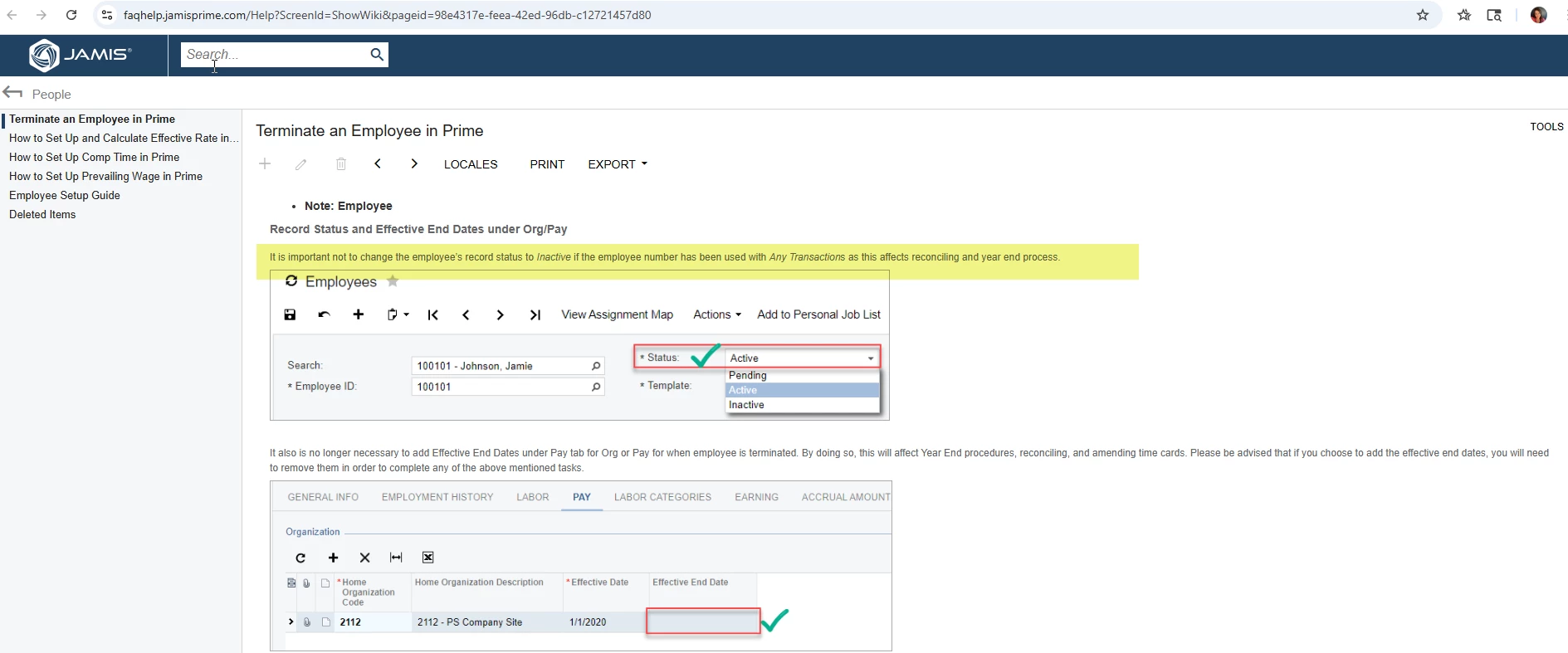Click the back arrow beside People

pyautogui.click(x=12, y=93)
